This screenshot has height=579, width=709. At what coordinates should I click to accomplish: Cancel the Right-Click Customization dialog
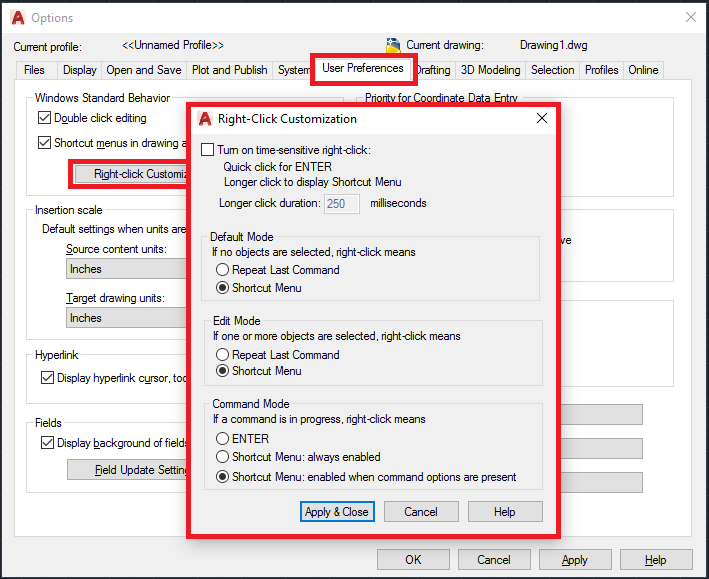421,512
